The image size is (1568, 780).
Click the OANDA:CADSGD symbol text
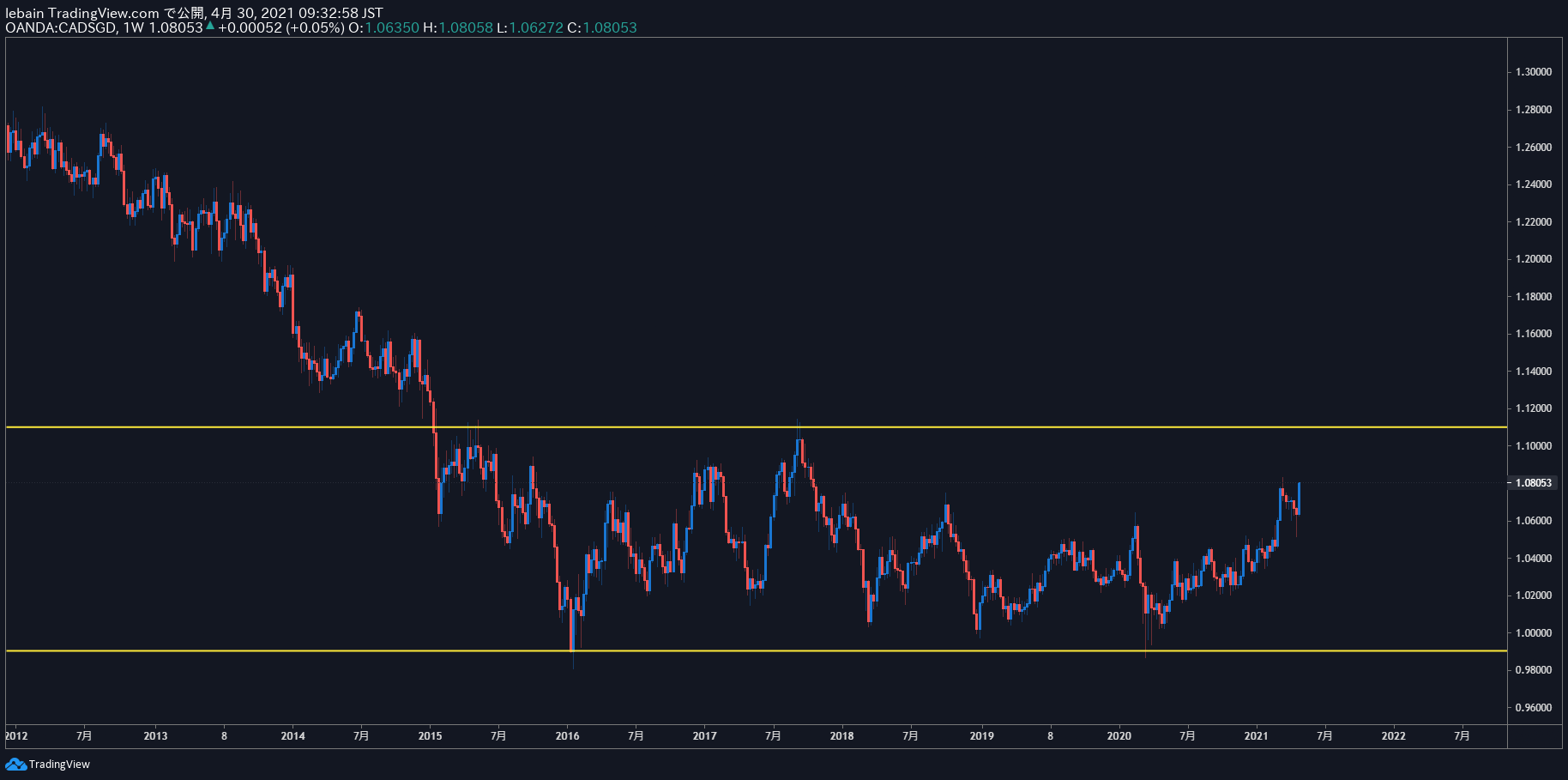pyautogui.click(x=61, y=27)
